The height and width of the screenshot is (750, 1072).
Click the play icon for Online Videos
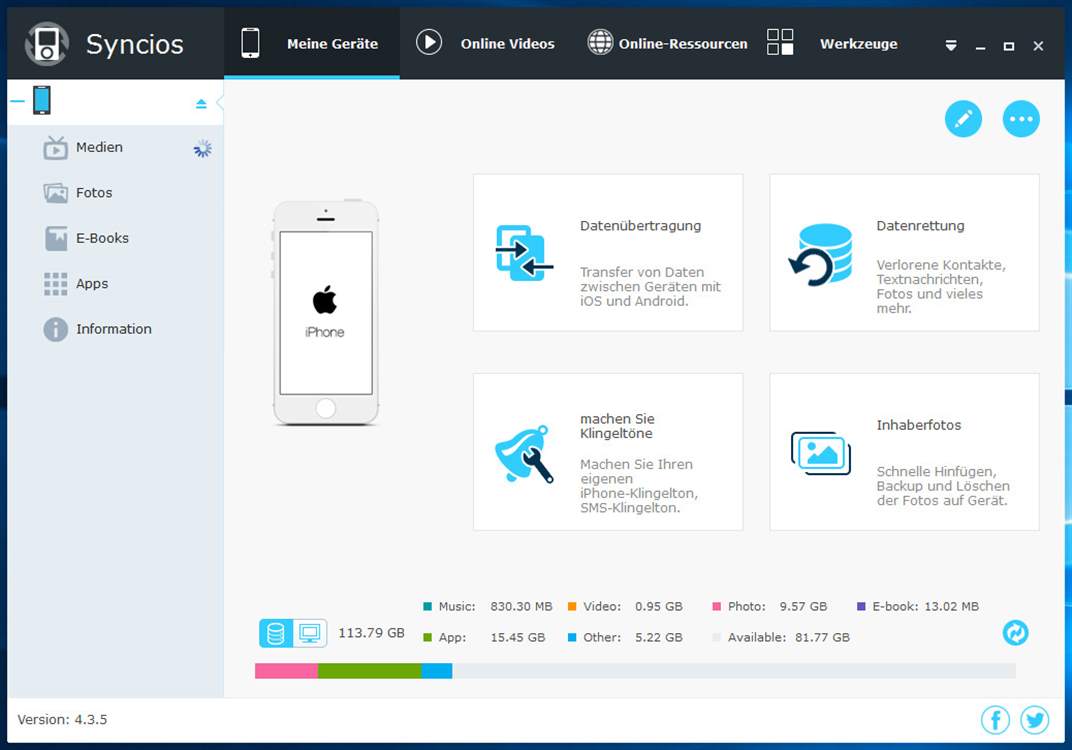pyautogui.click(x=429, y=42)
